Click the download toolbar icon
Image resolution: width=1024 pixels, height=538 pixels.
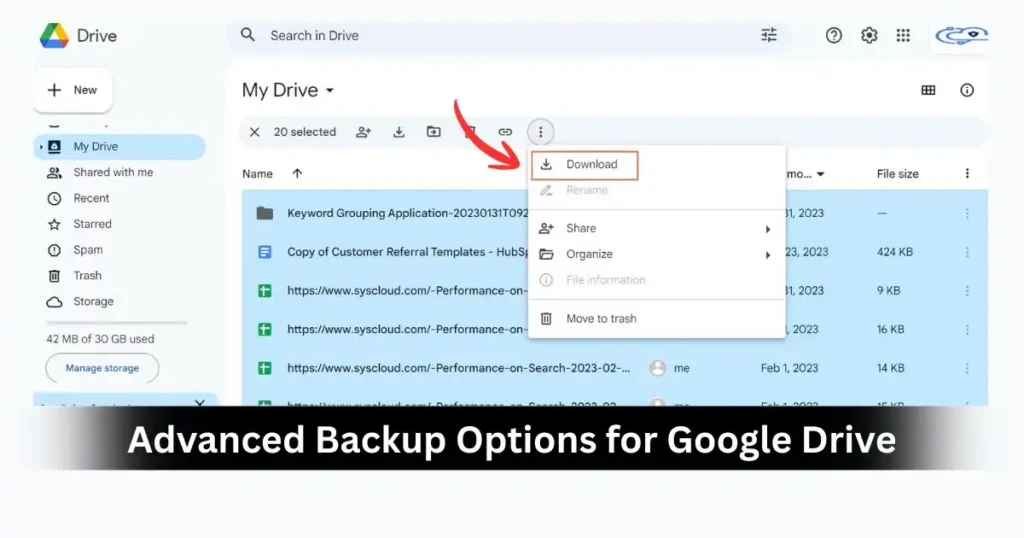pos(398,132)
